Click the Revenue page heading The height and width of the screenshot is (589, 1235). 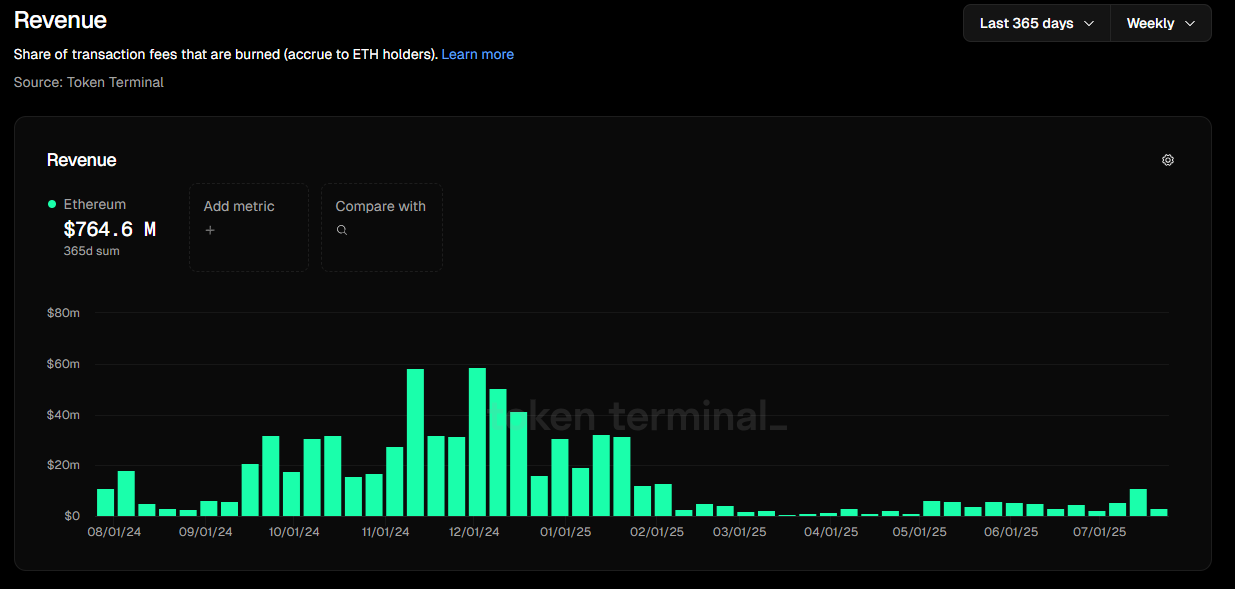coord(60,20)
